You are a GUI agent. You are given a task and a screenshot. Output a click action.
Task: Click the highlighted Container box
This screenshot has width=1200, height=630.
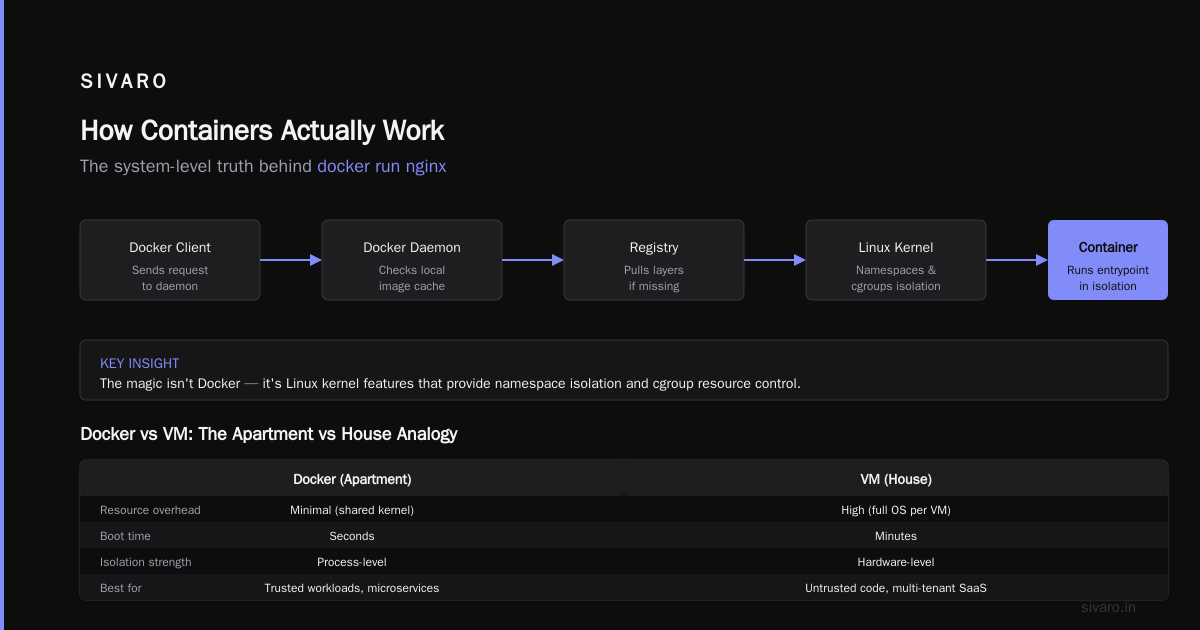1108,260
